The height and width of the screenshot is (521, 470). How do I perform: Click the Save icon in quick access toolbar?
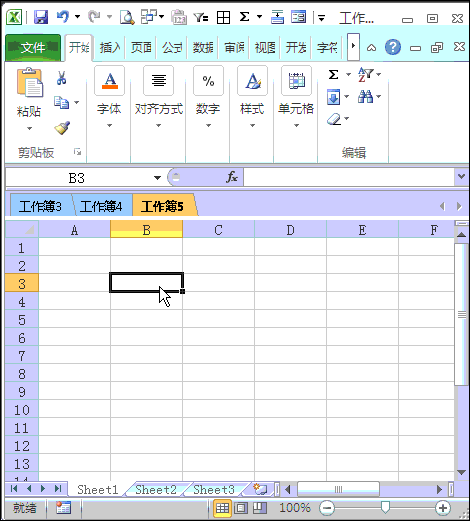(x=41, y=17)
